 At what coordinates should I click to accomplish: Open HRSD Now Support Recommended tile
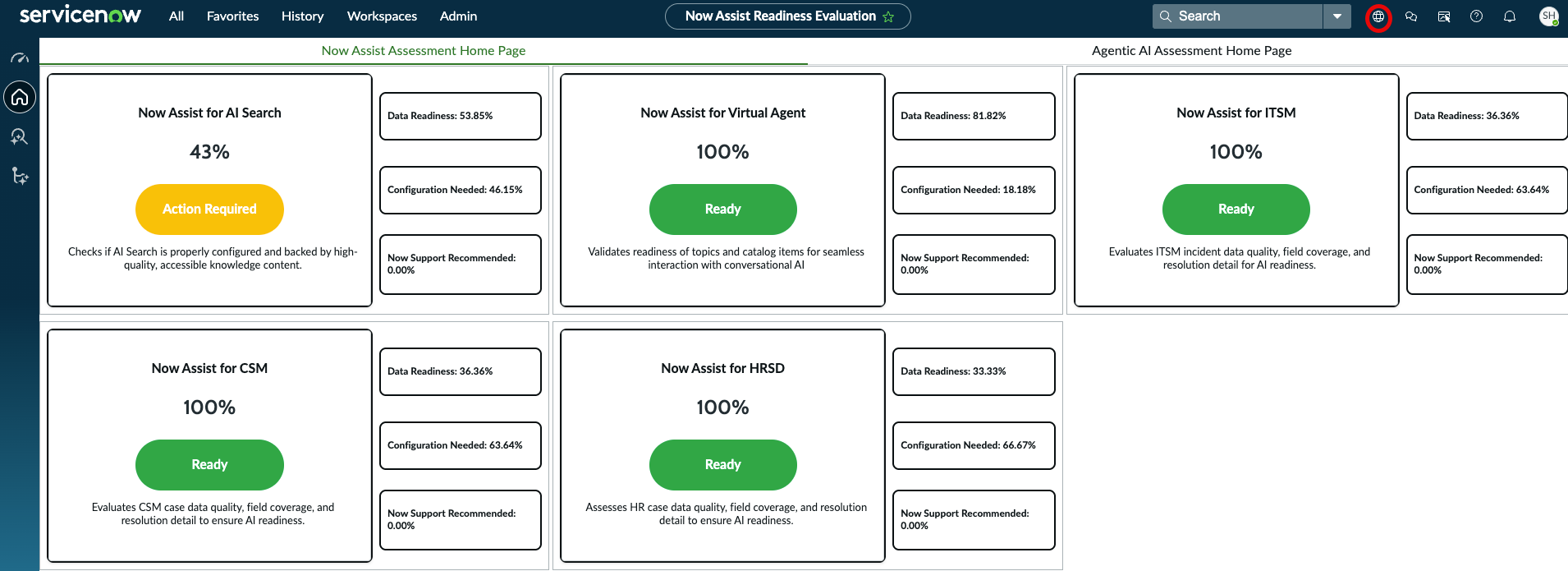coord(974,520)
